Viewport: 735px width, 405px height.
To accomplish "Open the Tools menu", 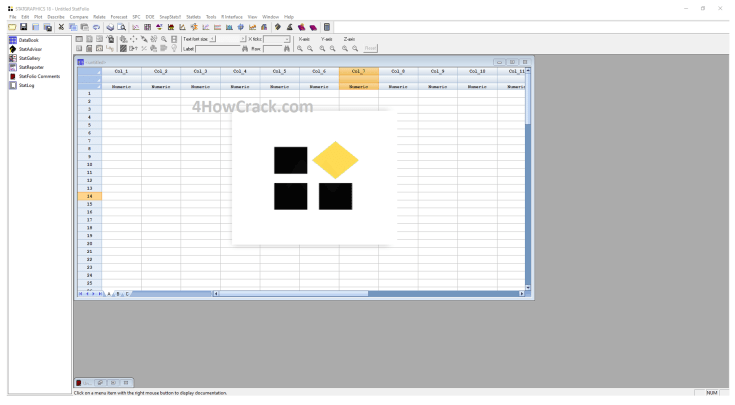I will [x=211, y=17].
